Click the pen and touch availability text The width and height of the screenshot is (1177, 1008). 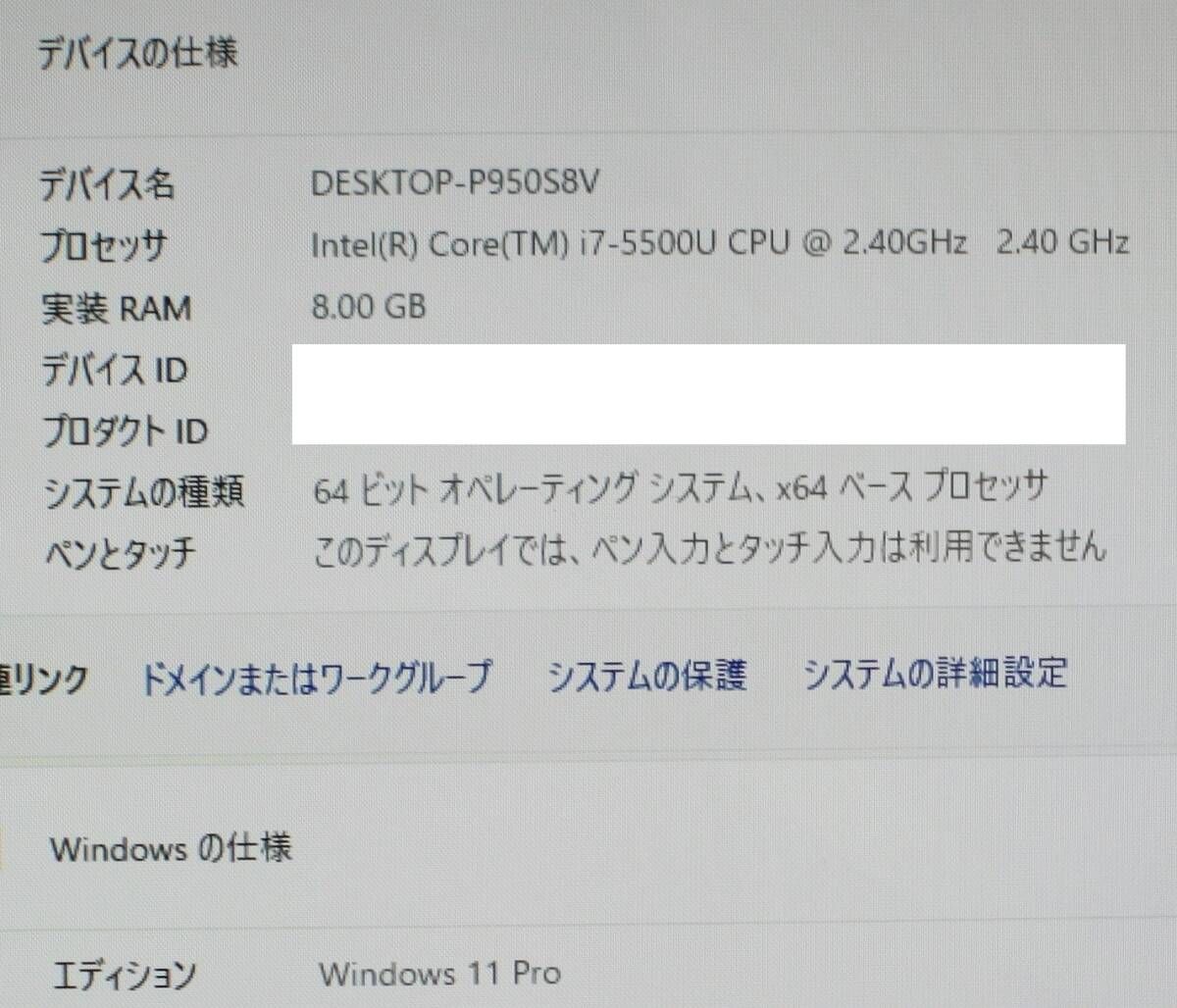709,547
